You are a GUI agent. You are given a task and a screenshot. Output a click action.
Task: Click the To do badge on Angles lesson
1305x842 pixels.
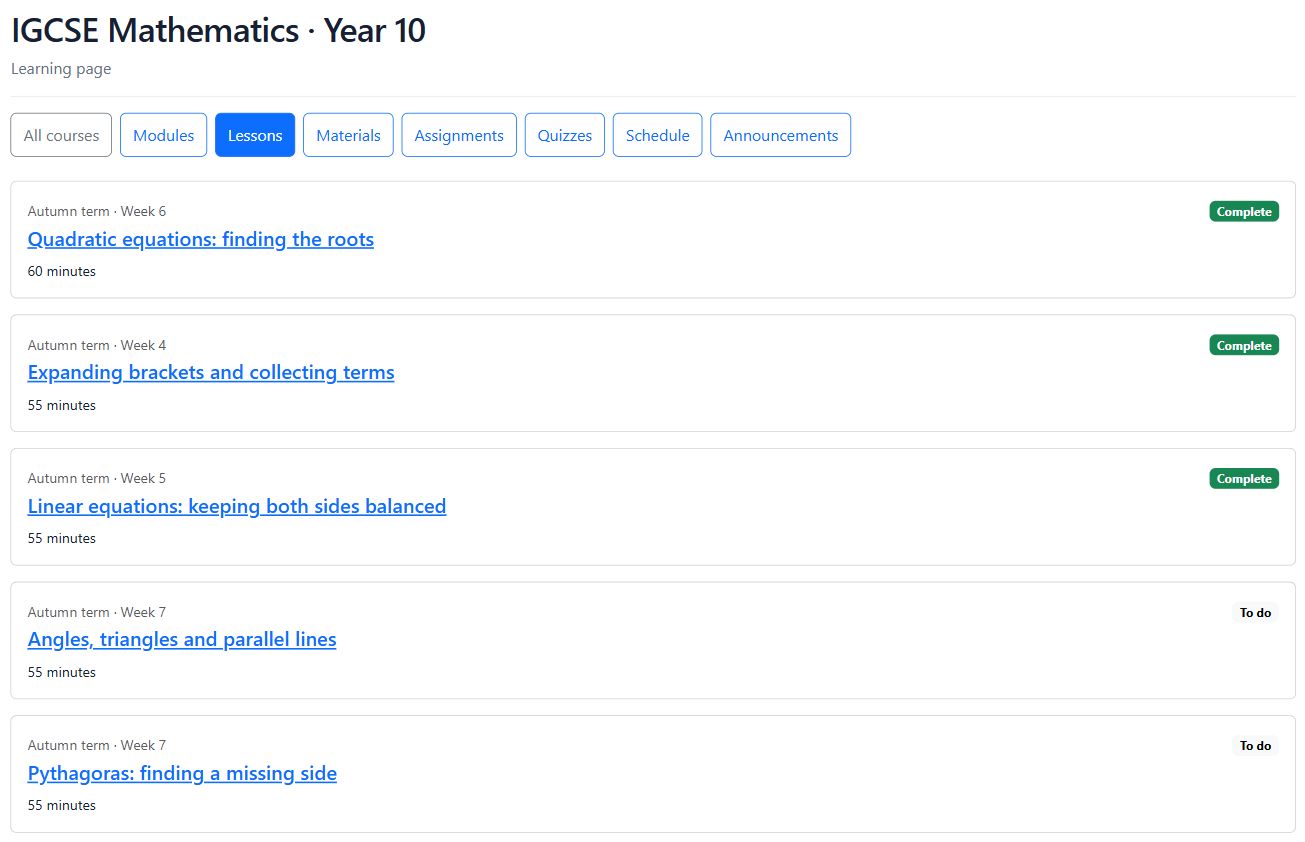coord(1255,612)
